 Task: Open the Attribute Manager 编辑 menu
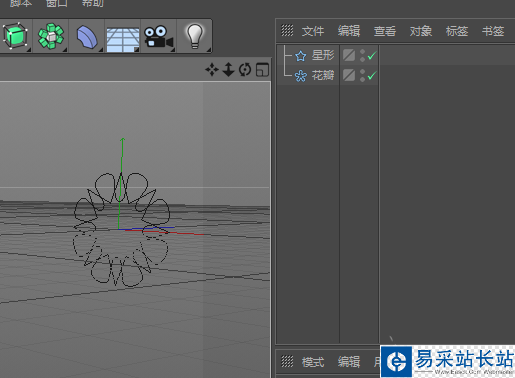(349, 362)
